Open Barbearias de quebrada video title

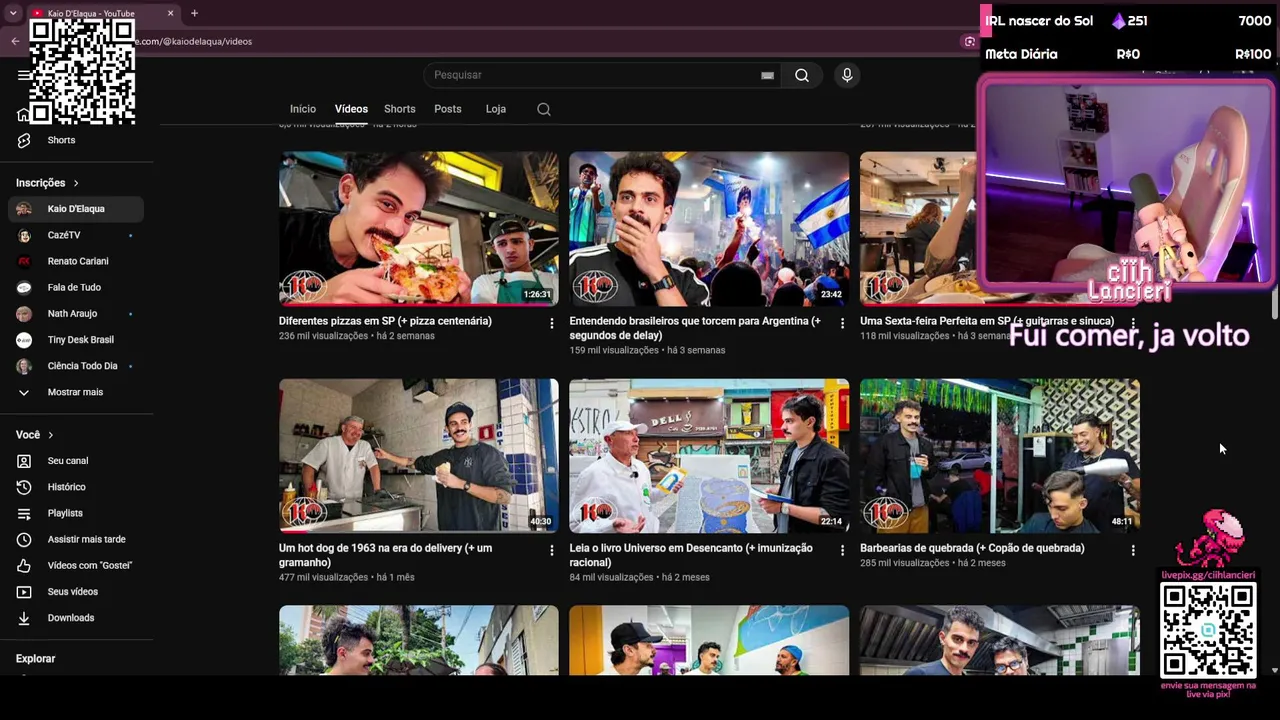972,548
